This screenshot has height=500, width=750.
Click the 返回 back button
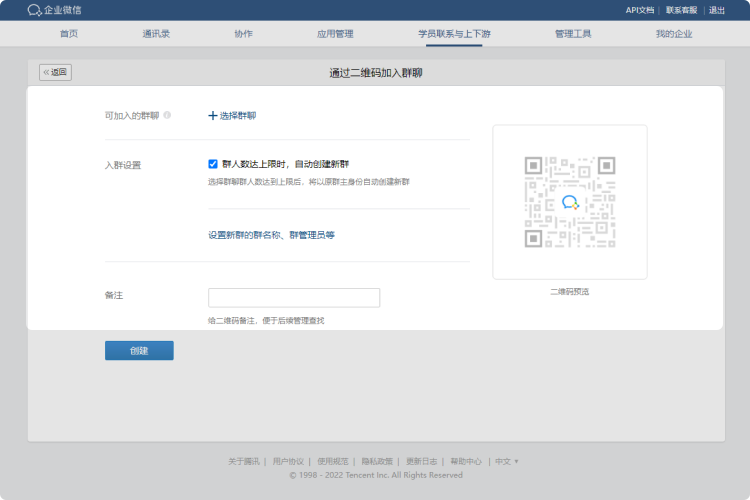click(55, 72)
